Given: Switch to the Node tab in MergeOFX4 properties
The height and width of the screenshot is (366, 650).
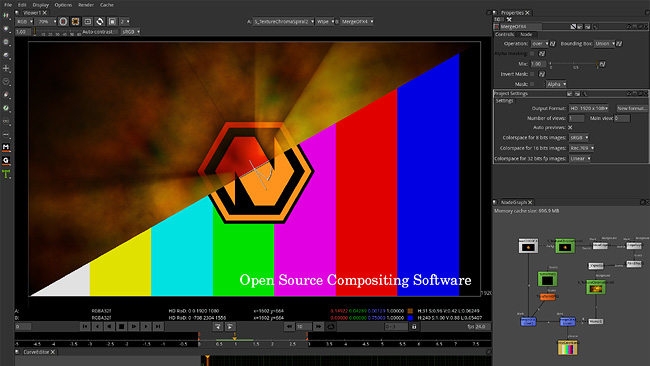Looking at the screenshot, I should [526, 34].
